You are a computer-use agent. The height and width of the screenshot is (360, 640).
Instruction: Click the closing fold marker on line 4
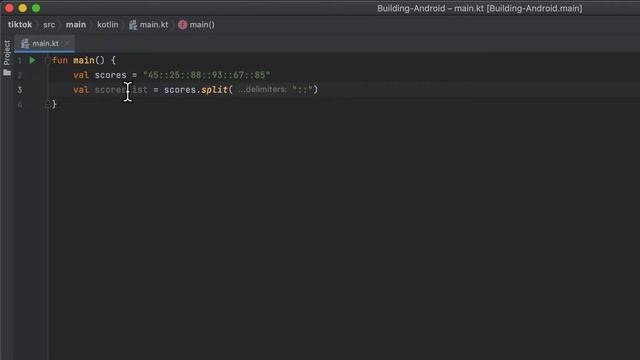pos(47,104)
